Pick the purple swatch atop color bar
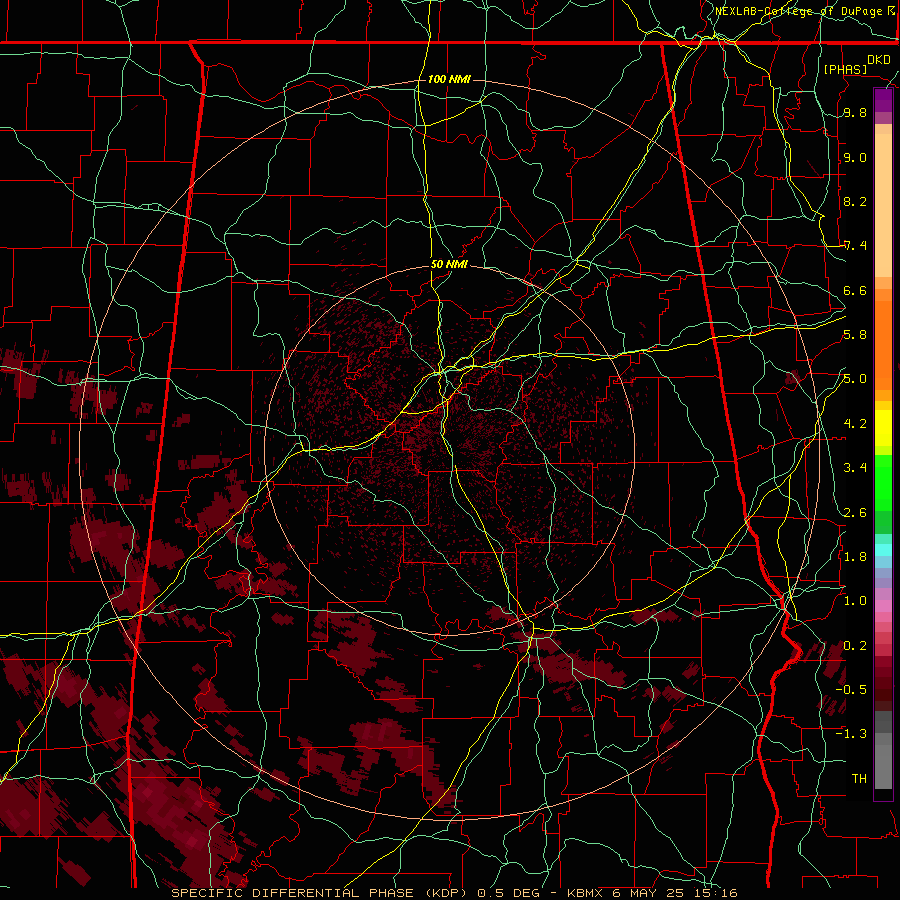This screenshot has height=900, width=900. 883,100
